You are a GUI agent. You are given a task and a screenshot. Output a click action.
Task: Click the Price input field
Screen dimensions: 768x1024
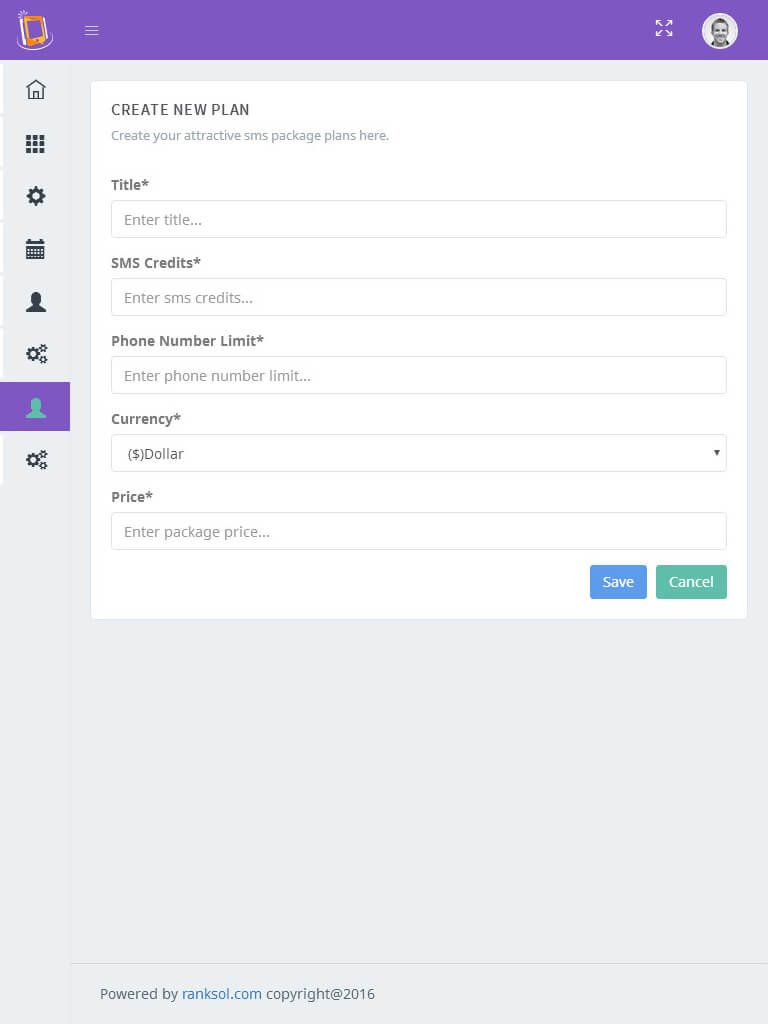pos(418,531)
